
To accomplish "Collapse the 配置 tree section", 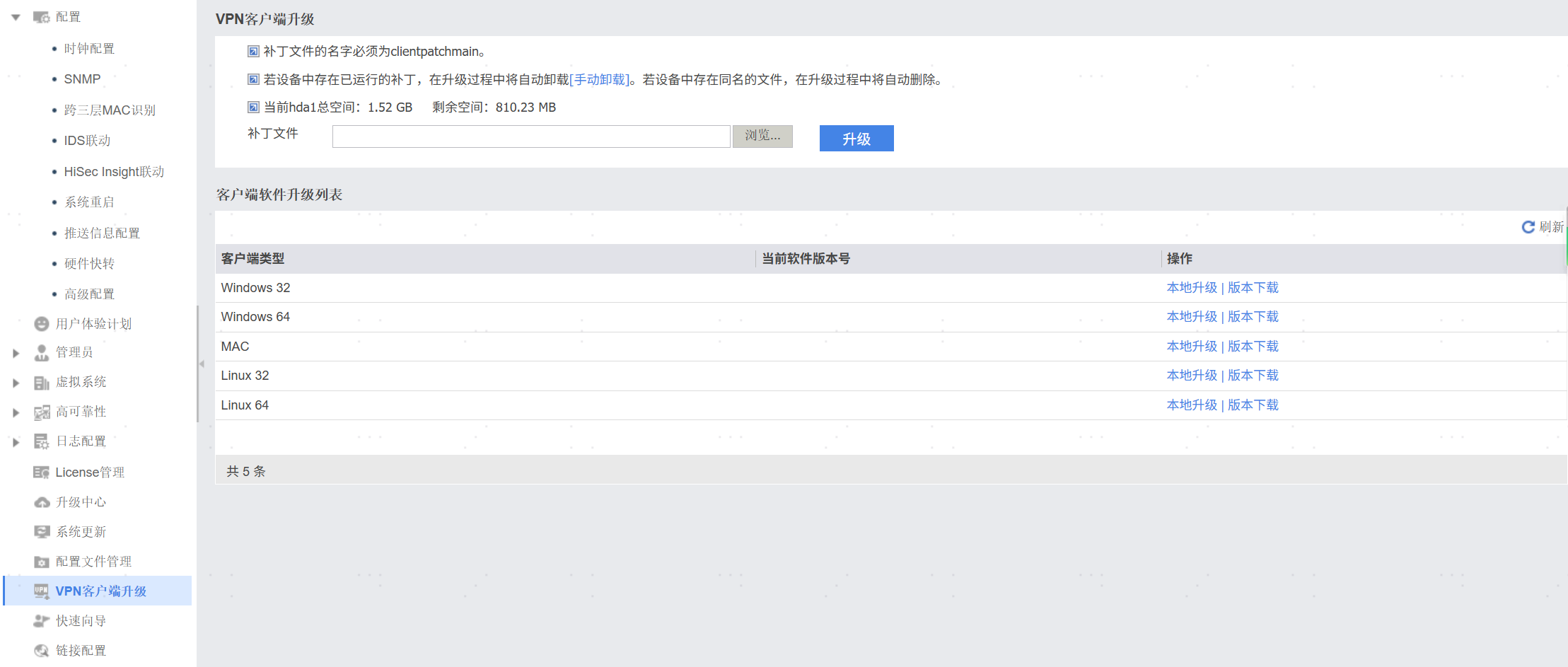I will (x=16, y=17).
